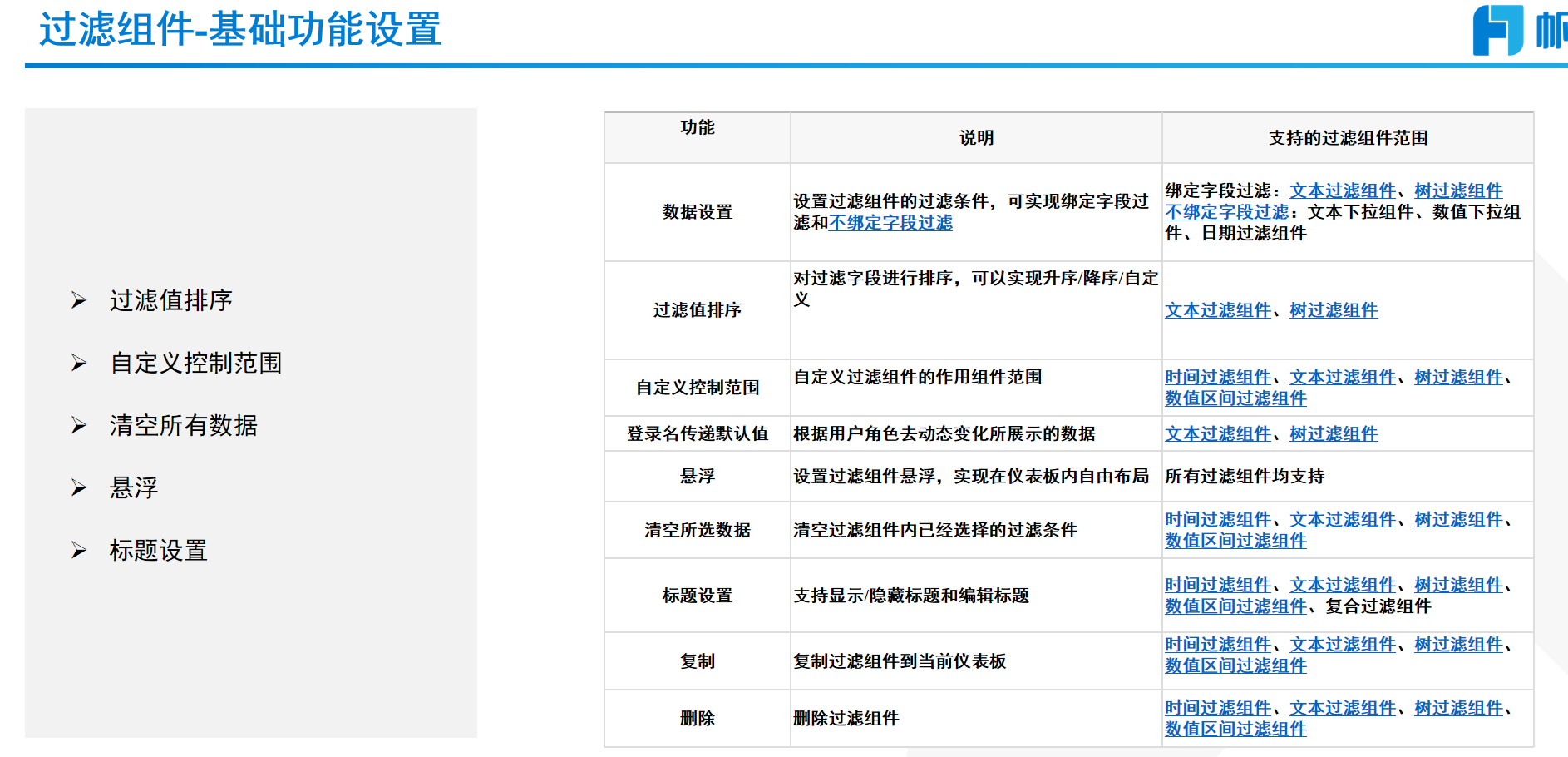Open 文本过滤组件 link in 清空所选数据 row

(x=1343, y=519)
